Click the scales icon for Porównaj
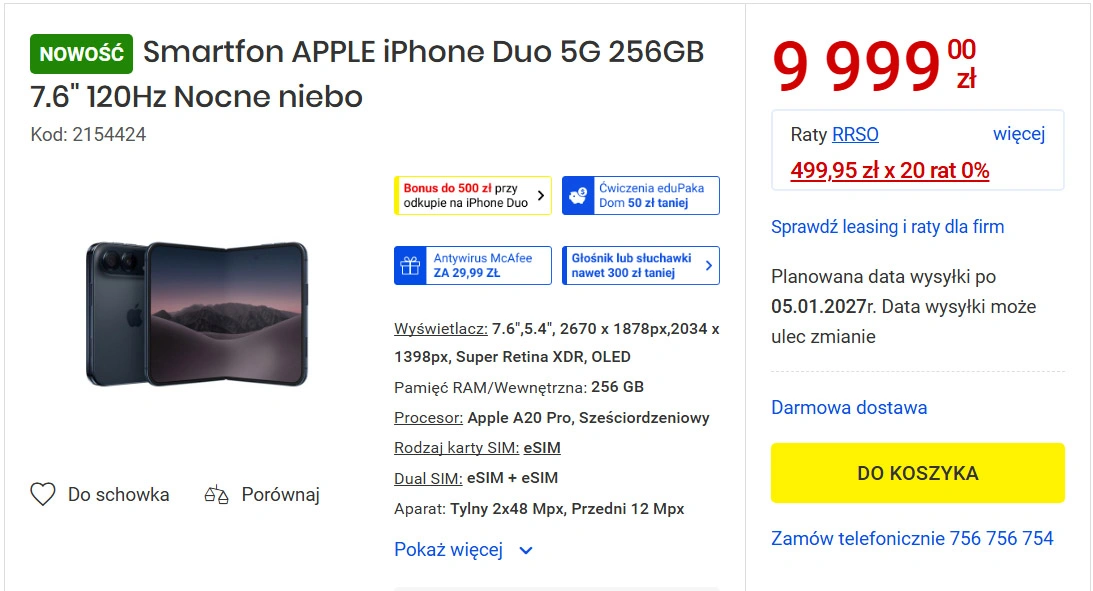 (216, 494)
